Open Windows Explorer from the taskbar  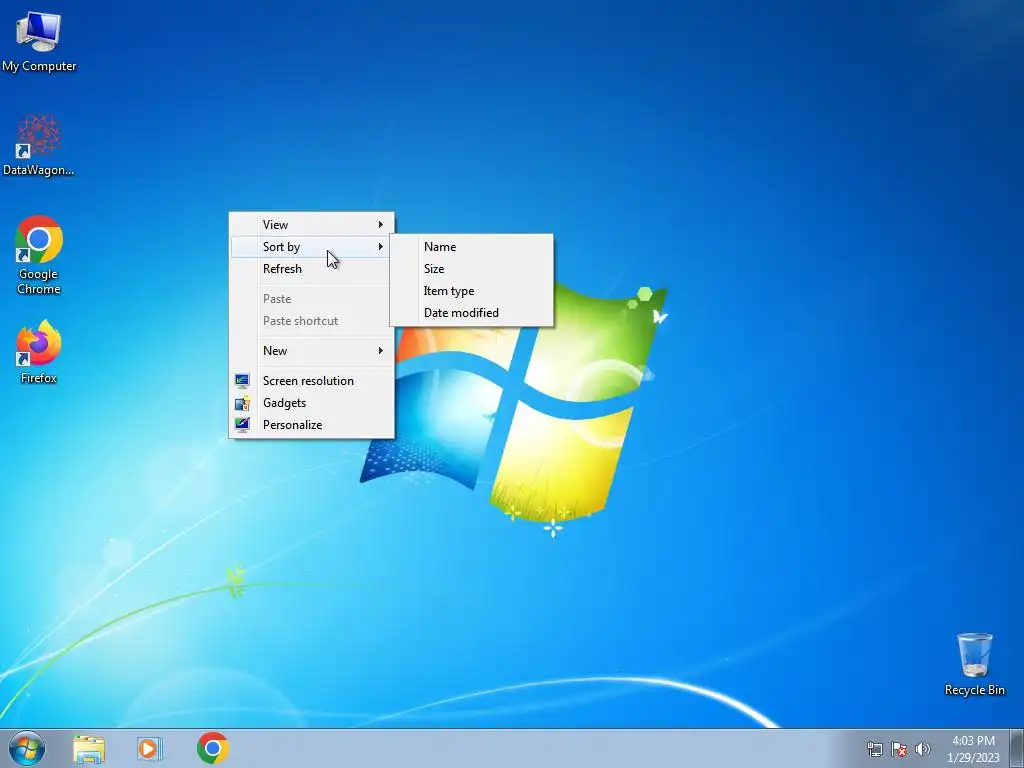pyautogui.click(x=89, y=749)
